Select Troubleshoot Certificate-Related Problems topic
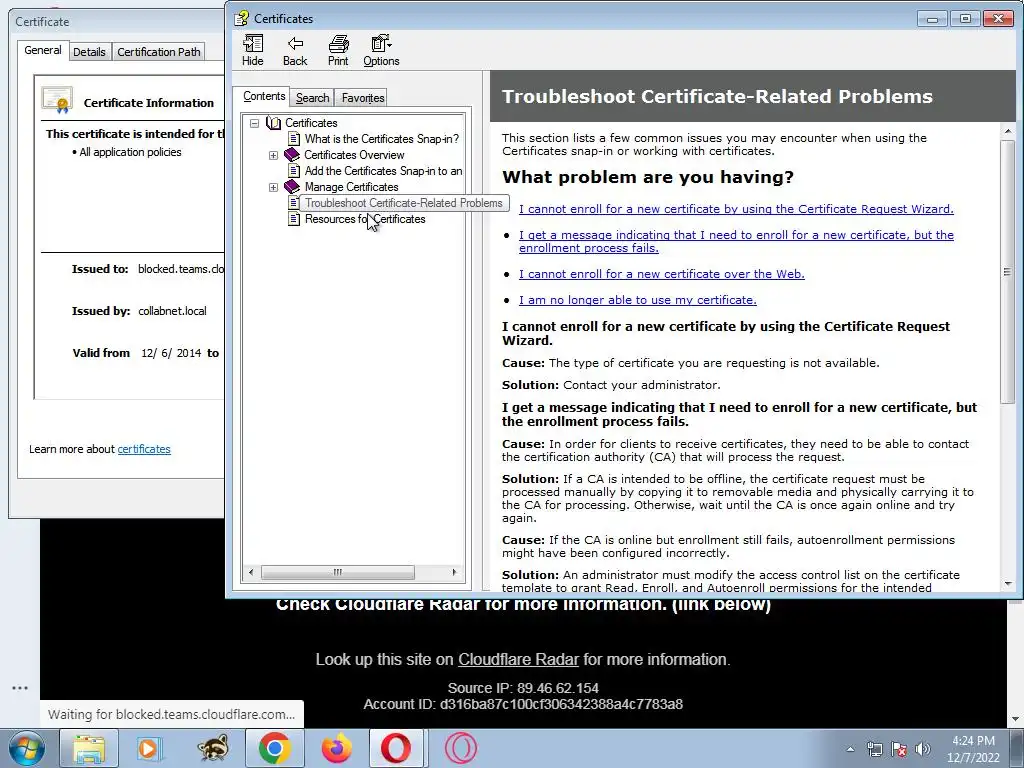The height and width of the screenshot is (768, 1024). tap(404, 203)
